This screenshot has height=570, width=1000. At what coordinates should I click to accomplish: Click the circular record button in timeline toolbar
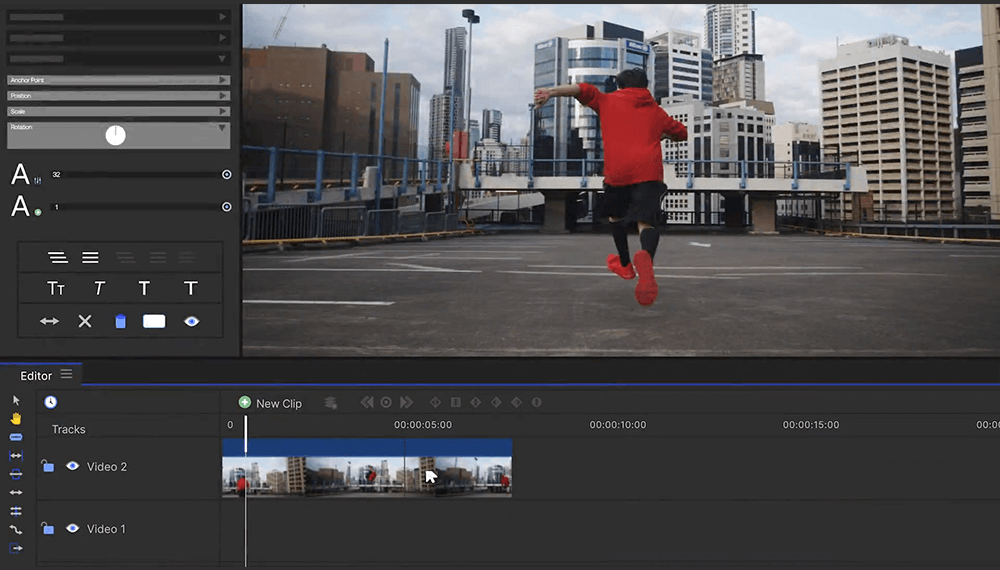(386, 402)
